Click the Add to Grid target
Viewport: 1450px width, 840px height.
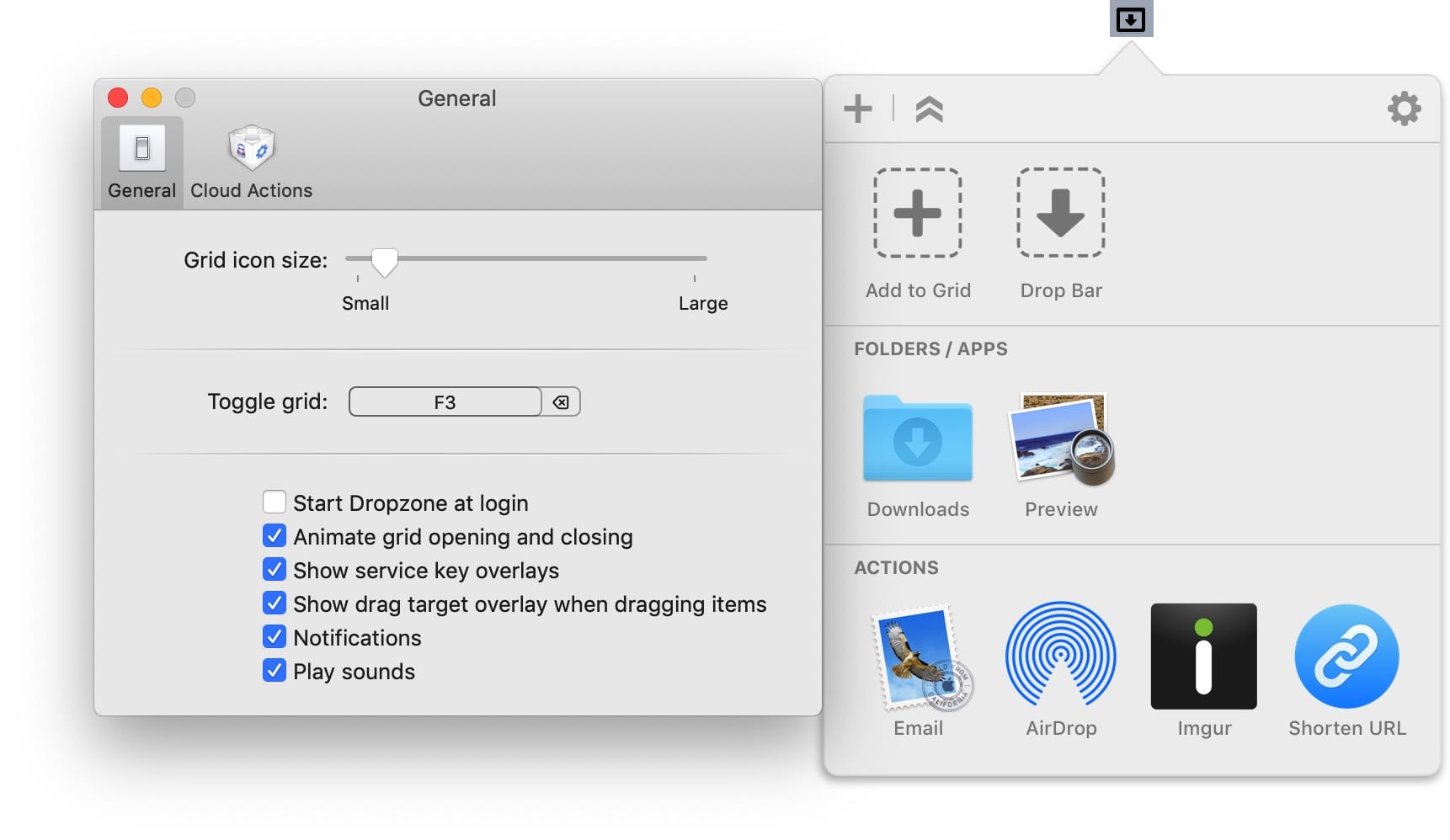click(917, 213)
